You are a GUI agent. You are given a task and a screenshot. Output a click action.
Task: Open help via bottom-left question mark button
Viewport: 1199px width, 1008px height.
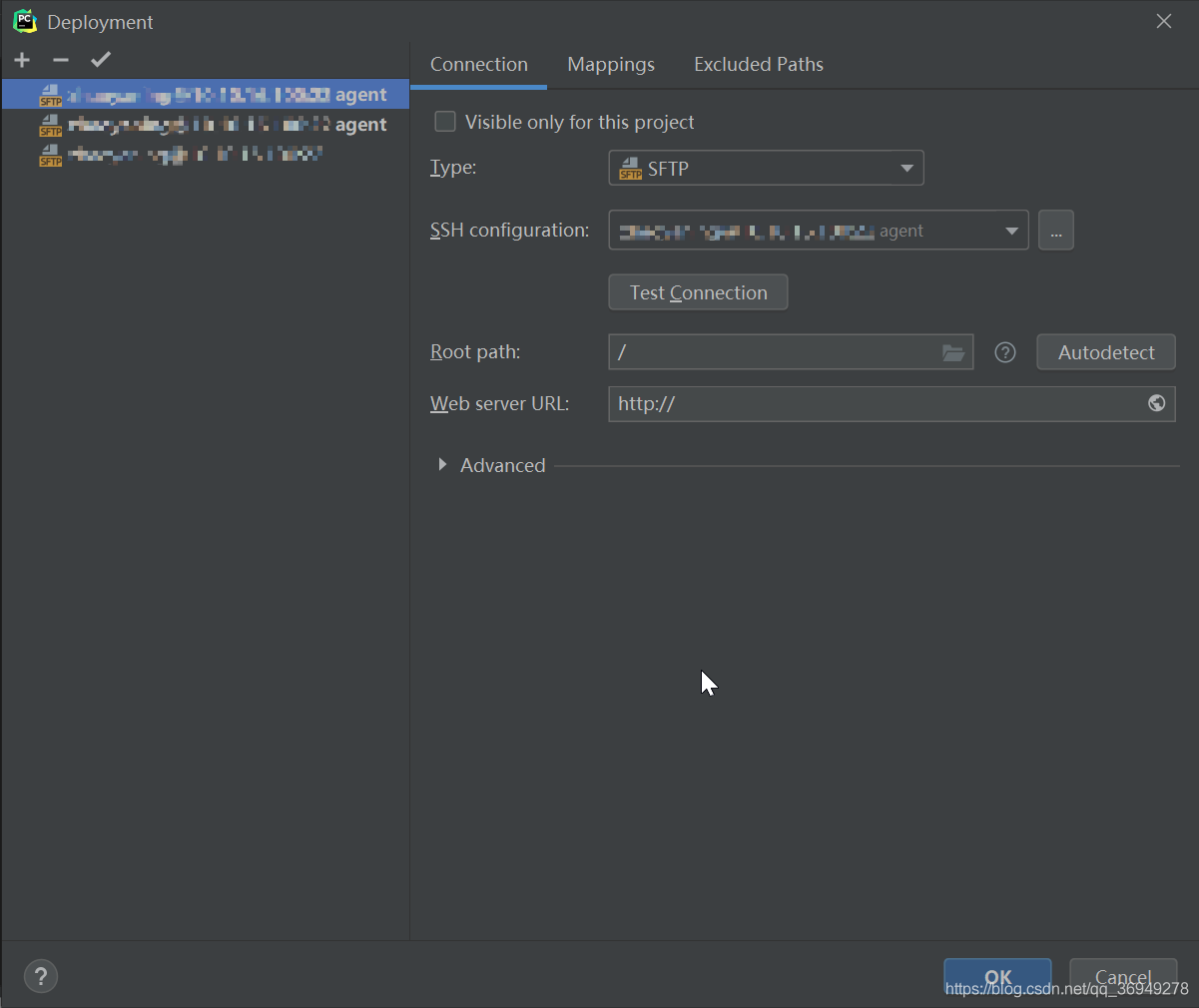(x=41, y=976)
